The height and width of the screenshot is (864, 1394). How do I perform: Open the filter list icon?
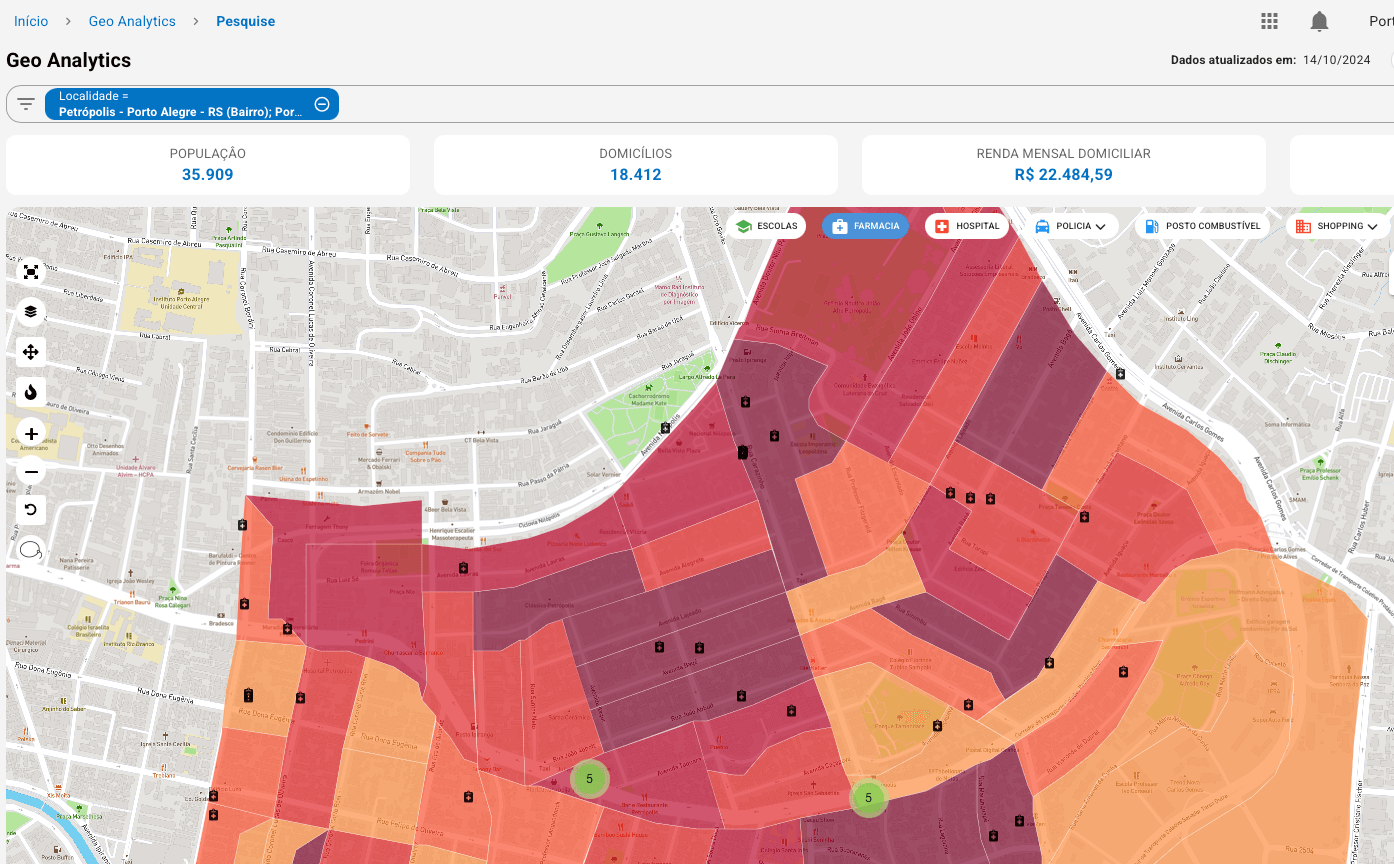(26, 104)
